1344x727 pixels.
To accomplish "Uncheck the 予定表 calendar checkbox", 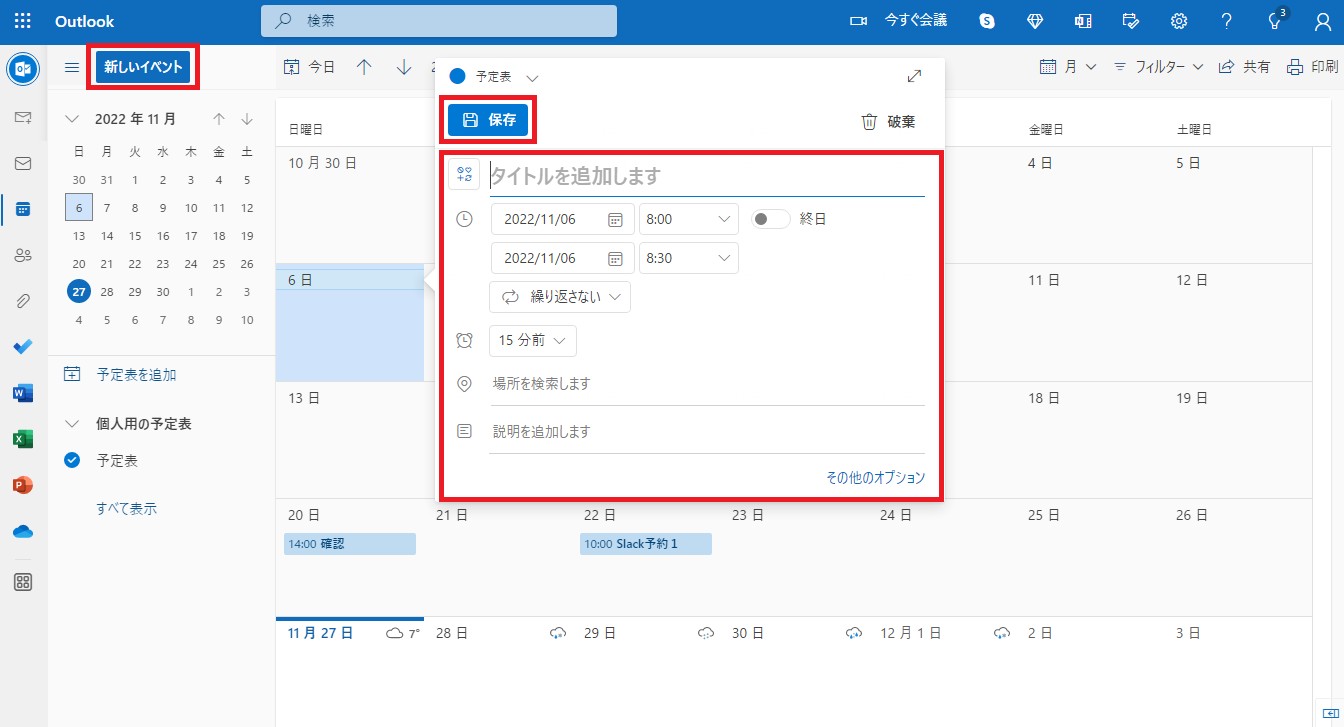I will pyautogui.click(x=72, y=461).
